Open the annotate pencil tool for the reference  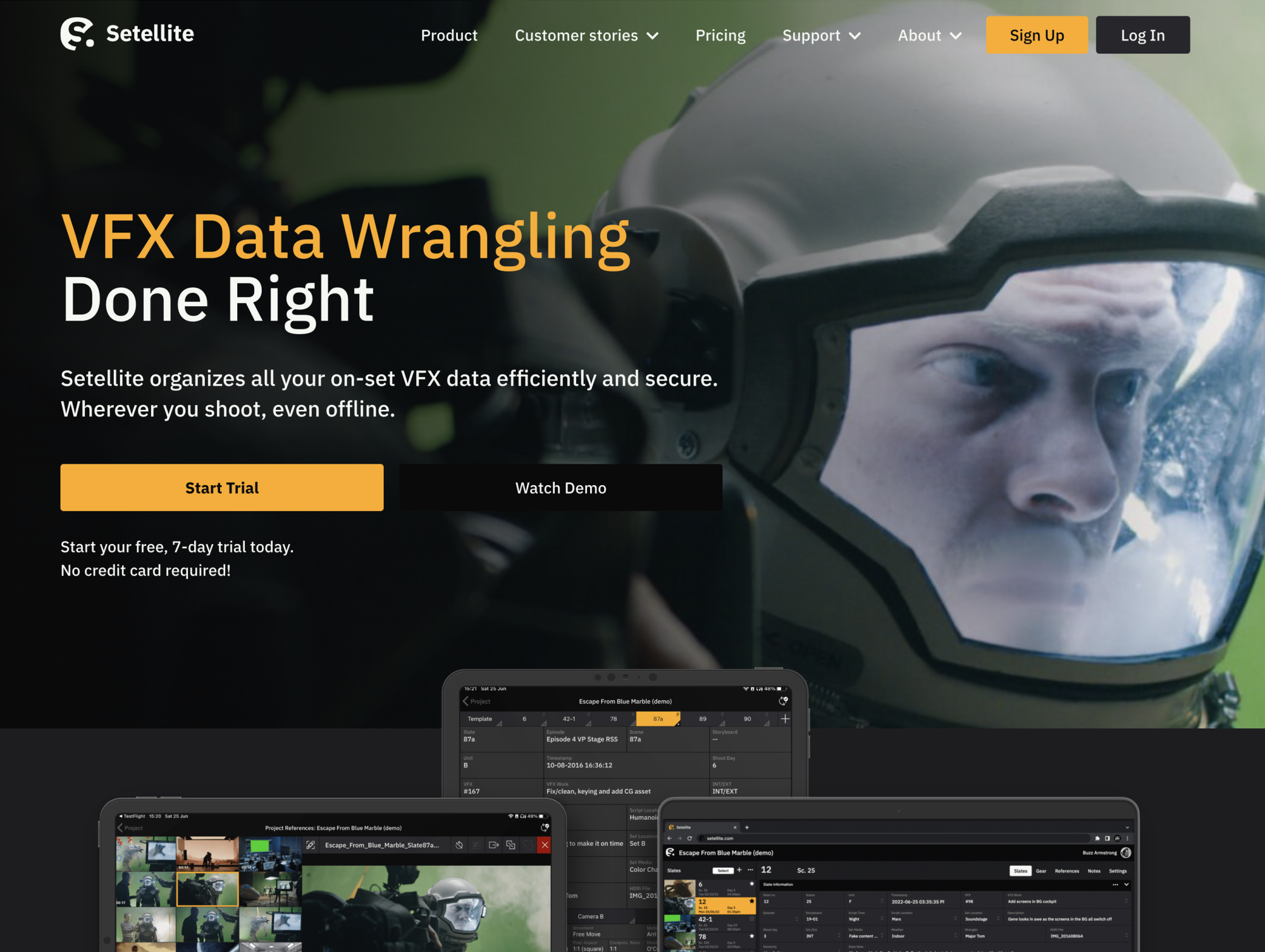pos(311,845)
